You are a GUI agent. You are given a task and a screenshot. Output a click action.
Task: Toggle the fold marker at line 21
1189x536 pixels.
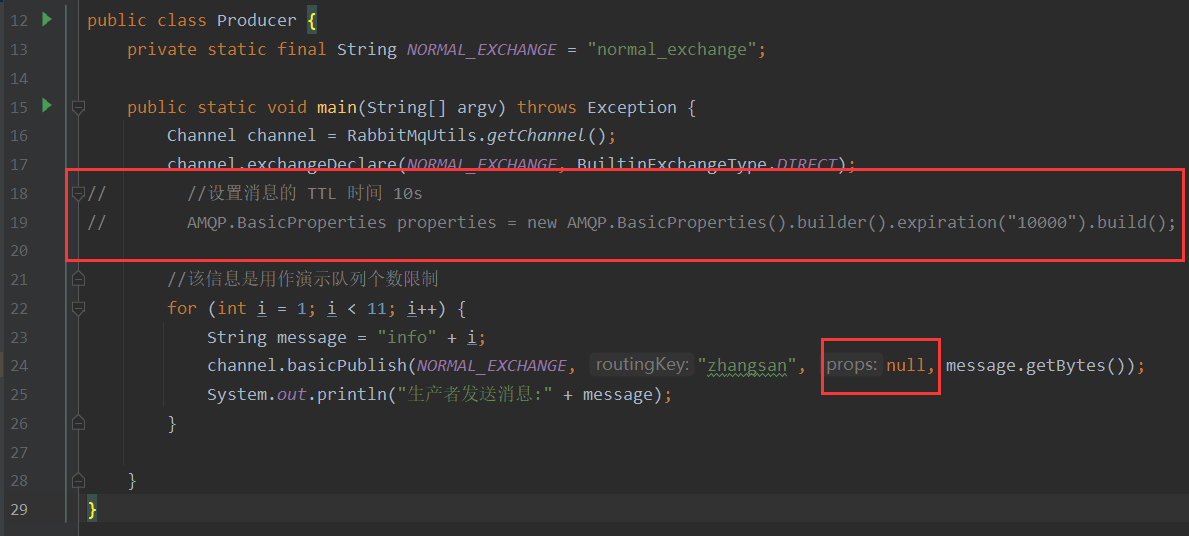[x=78, y=280]
